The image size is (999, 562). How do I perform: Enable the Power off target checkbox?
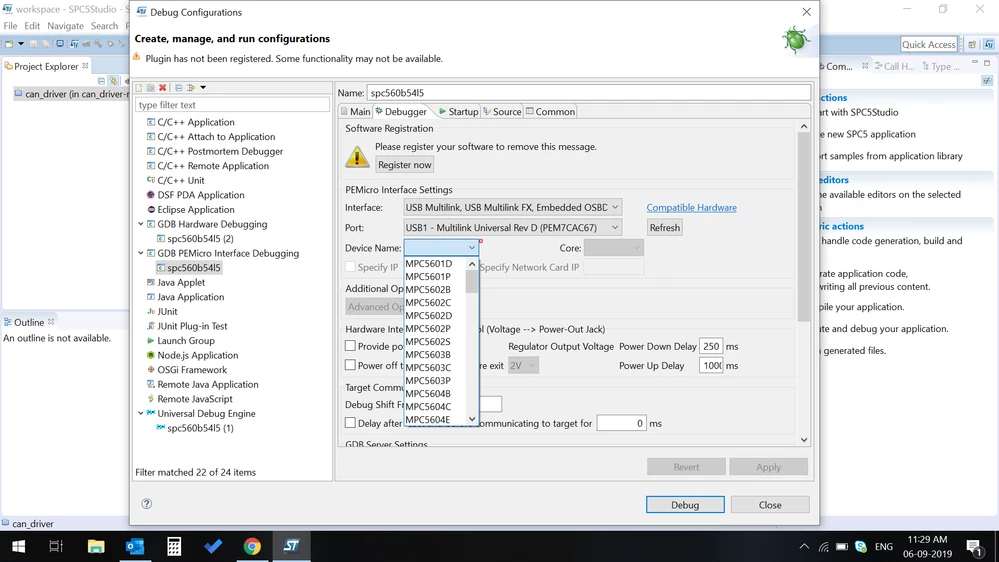(x=350, y=365)
